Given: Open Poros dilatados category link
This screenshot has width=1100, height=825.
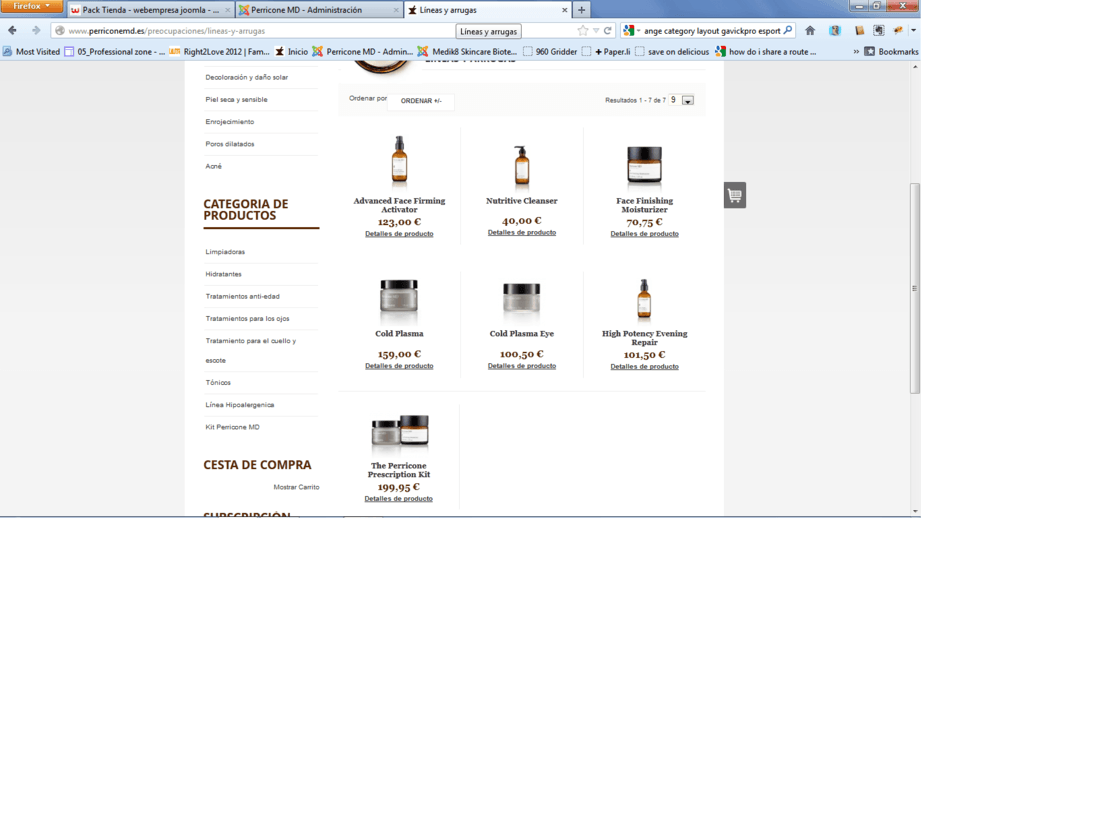Looking at the screenshot, I should pyautogui.click(x=229, y=144).
